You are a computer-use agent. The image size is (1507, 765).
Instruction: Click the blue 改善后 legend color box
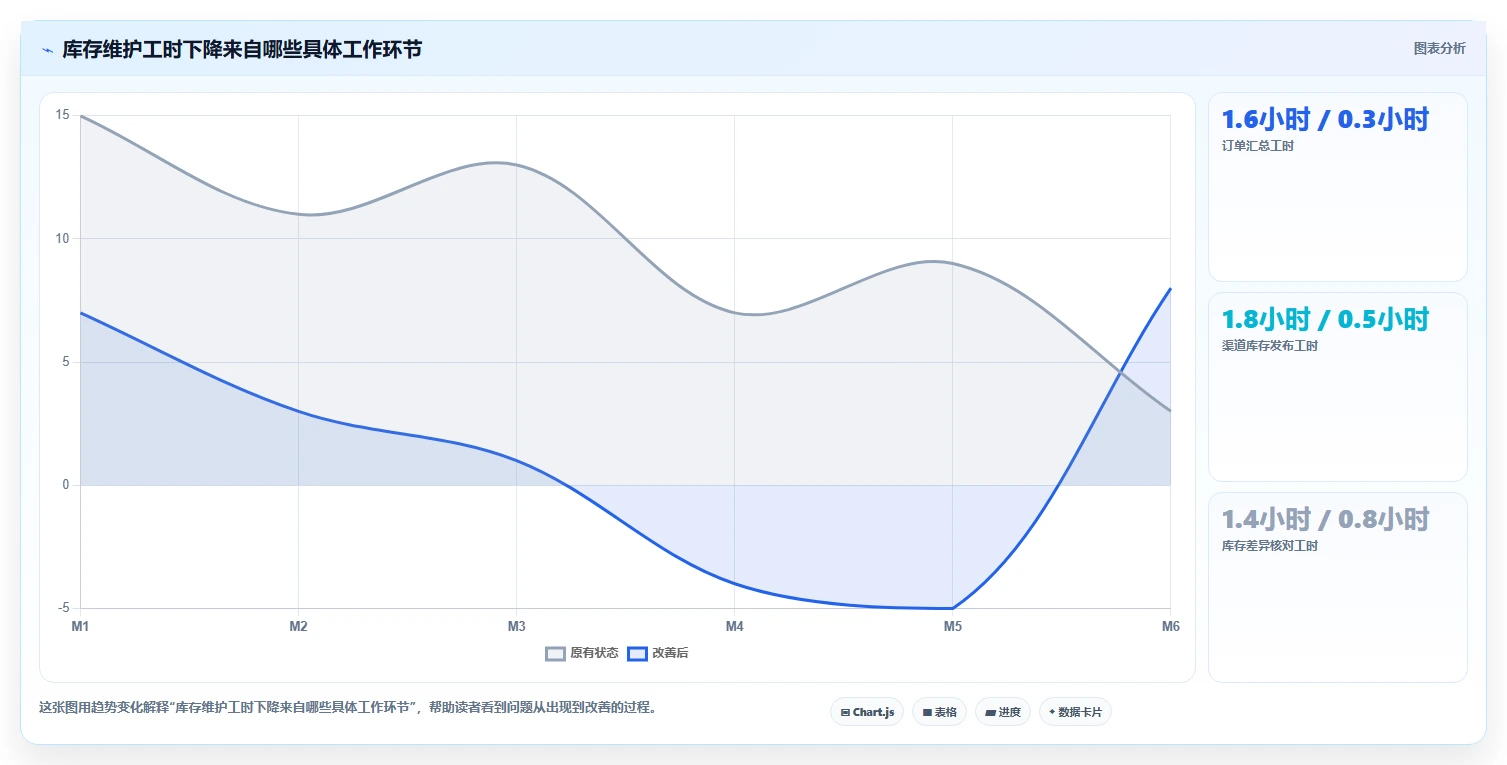[x=637, y=653]
